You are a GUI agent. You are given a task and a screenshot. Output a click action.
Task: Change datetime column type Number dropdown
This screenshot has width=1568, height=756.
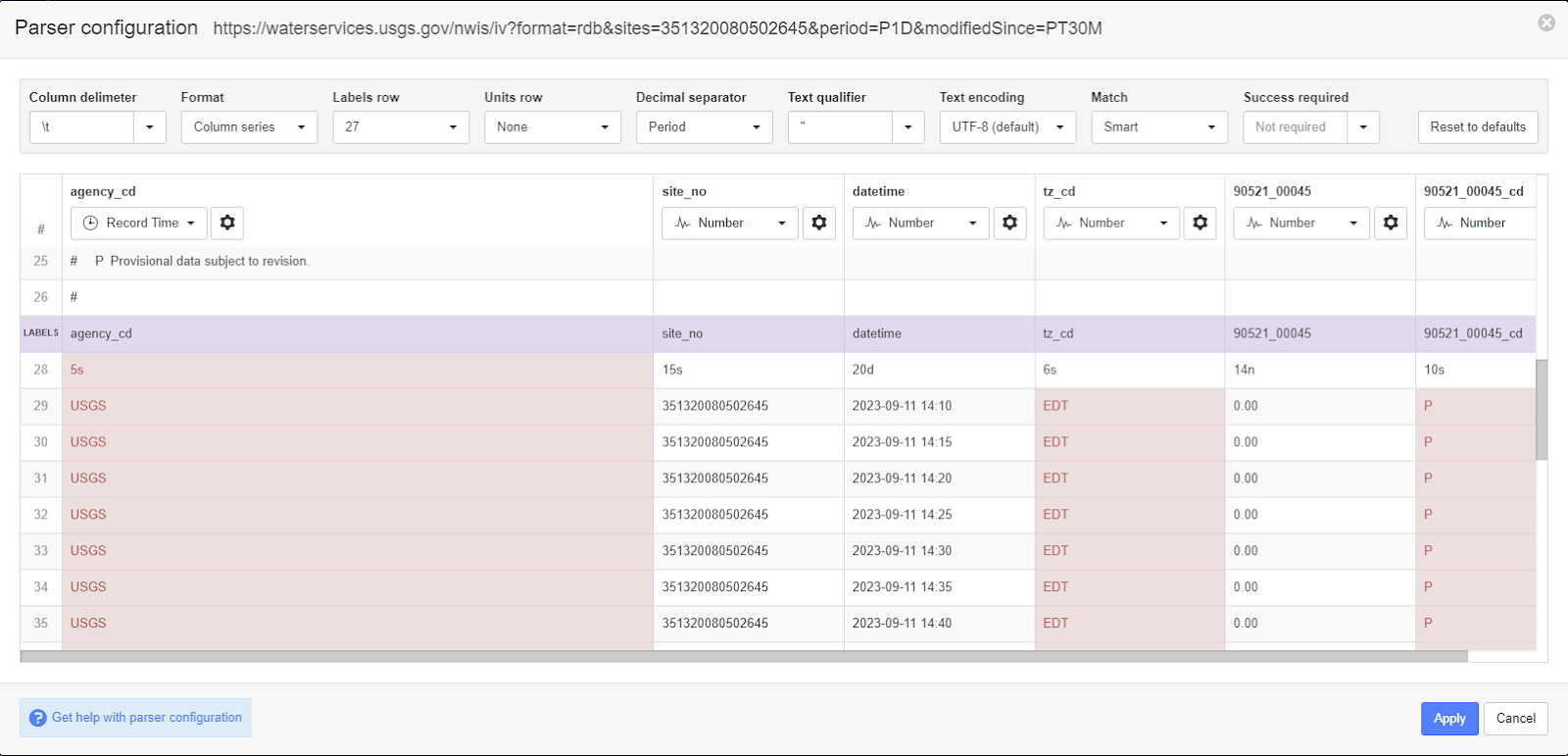tap(921, 223)
